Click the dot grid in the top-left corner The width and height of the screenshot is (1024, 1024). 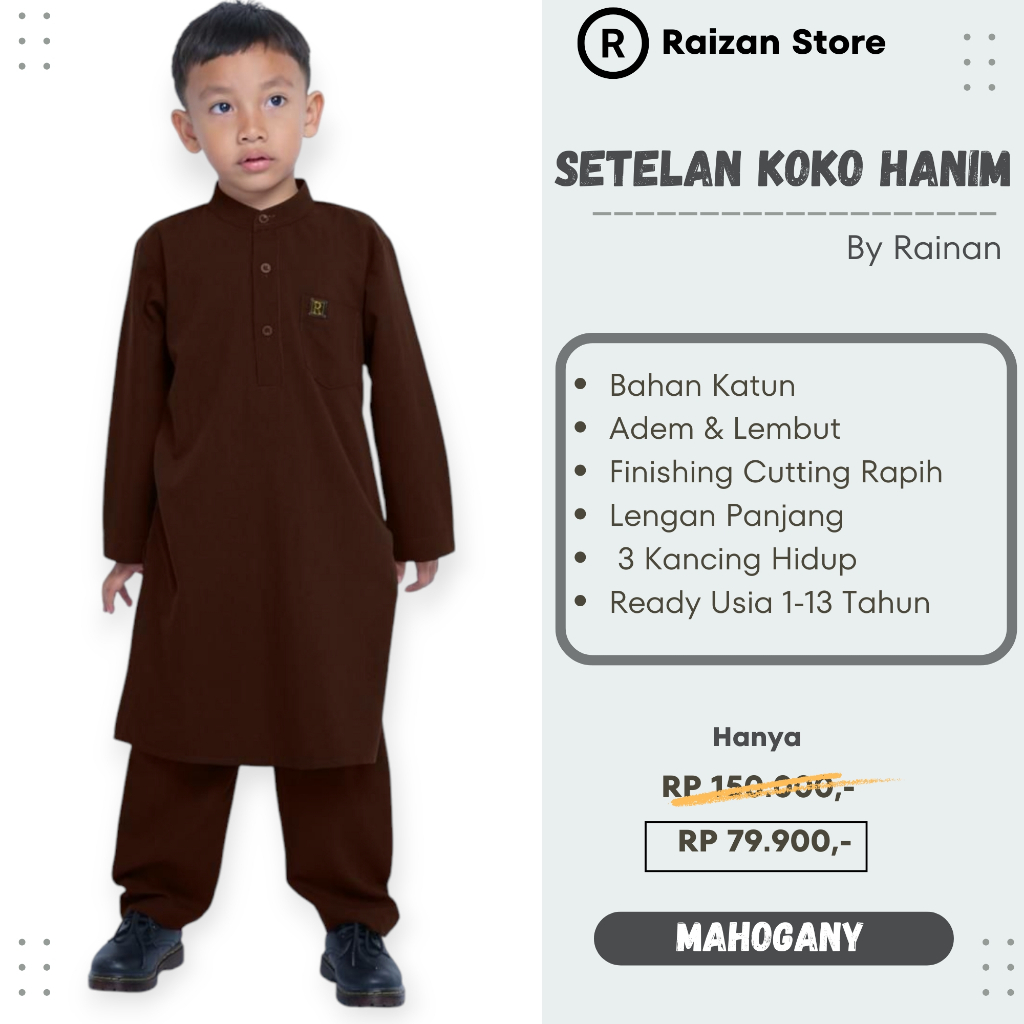[34, 40]
